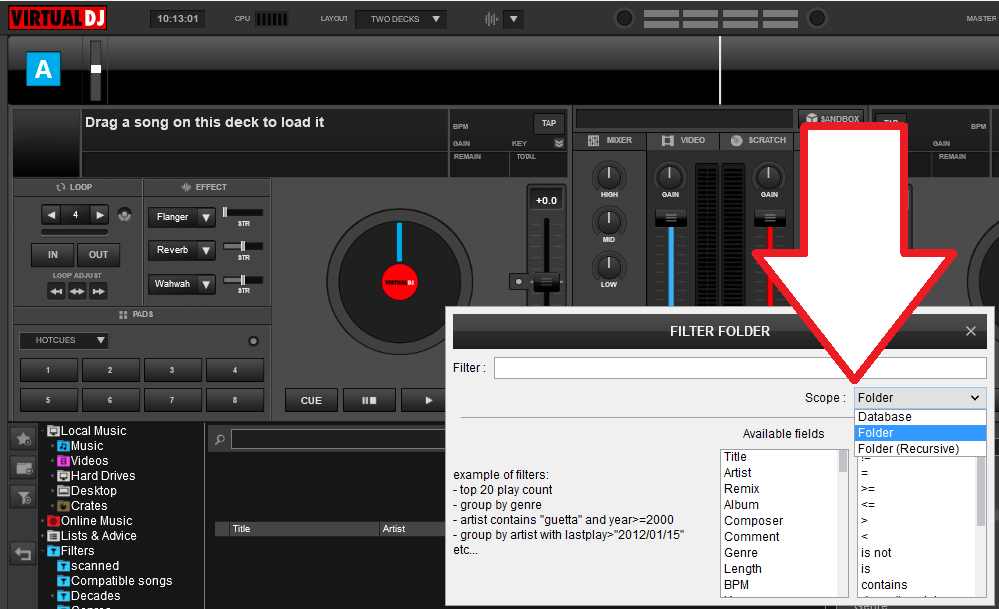Click the HIGH EQ knob
The height and width of the screenshot is (609, 999).
pos(609,176)
